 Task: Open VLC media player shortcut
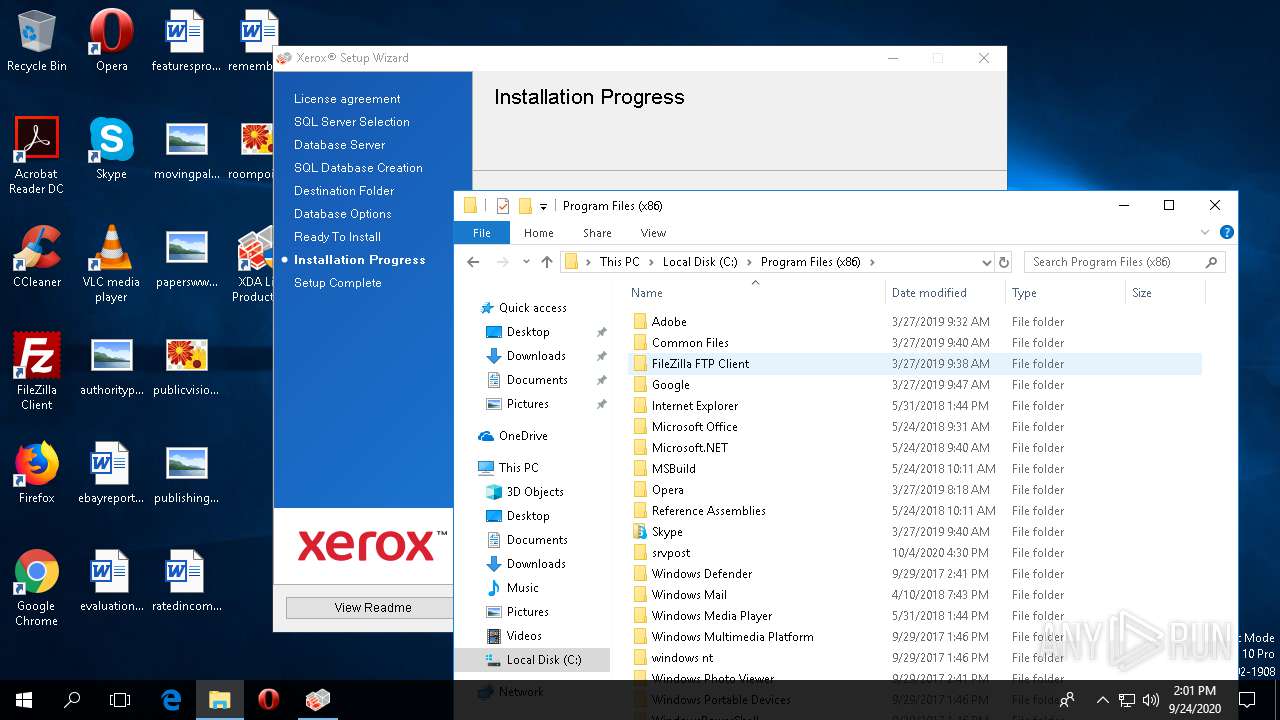[111, 264]
